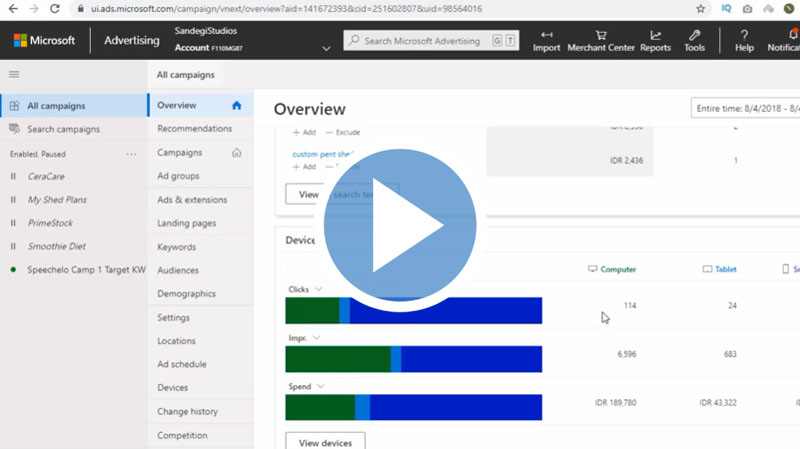The height and width of the screenshot is (449, 800).
Task: Click the View search terms button
Action: 342,194
